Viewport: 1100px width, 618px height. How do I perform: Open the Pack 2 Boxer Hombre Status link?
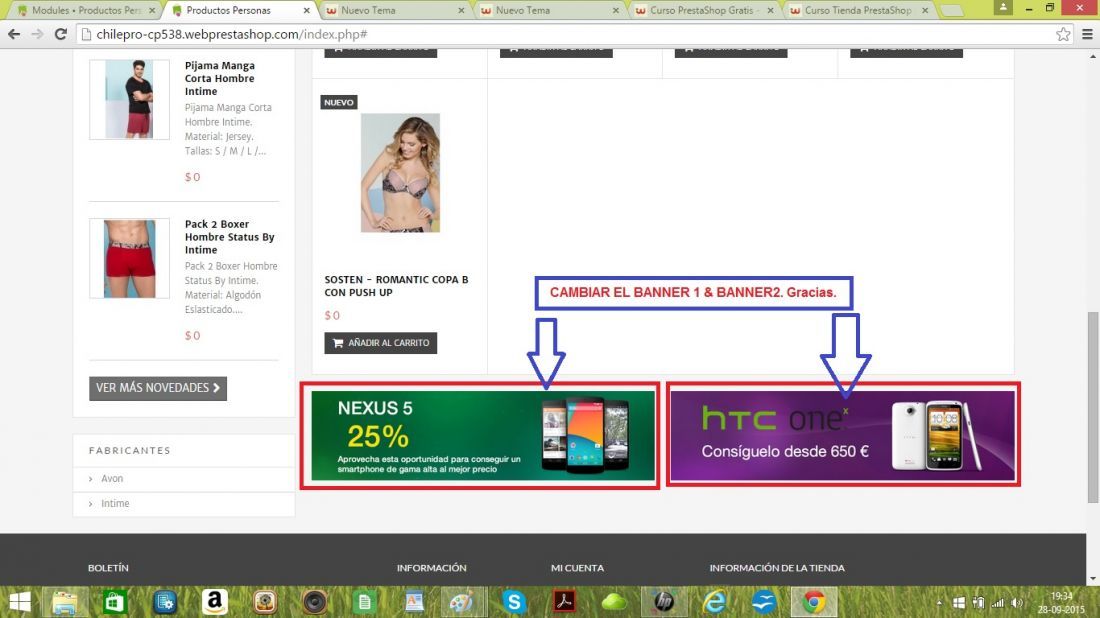pos(229,237)
